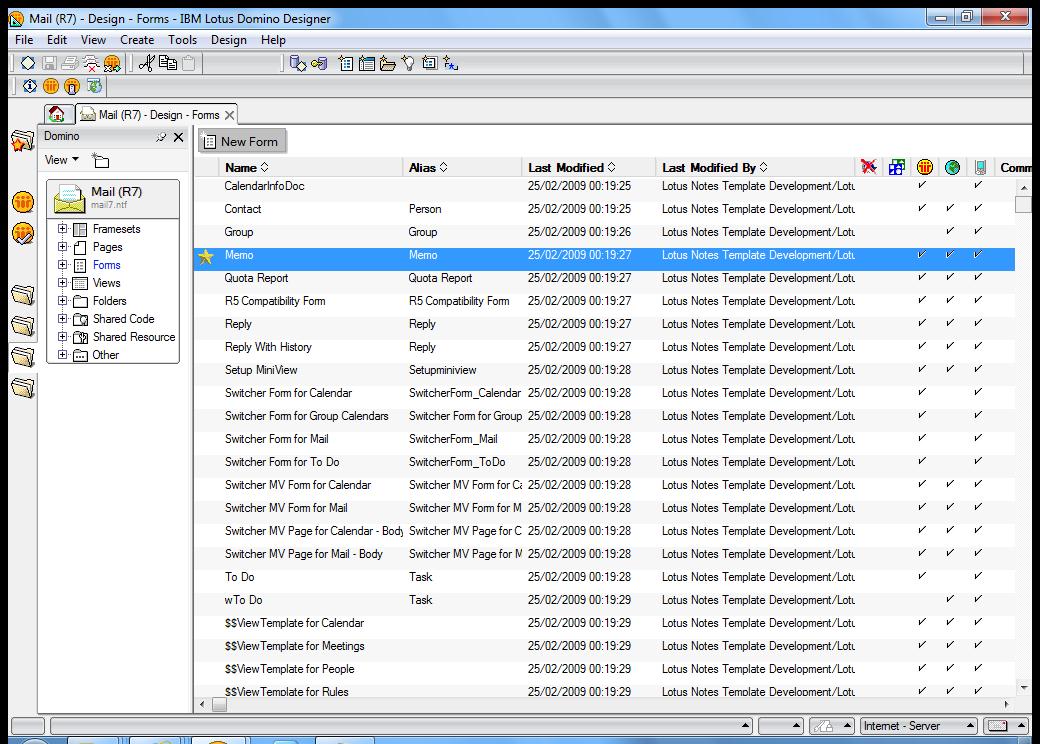The image size is (1040, 744).
Task: Click first orange Notes preview toolbar icon
Action: [x=51, y=86]
